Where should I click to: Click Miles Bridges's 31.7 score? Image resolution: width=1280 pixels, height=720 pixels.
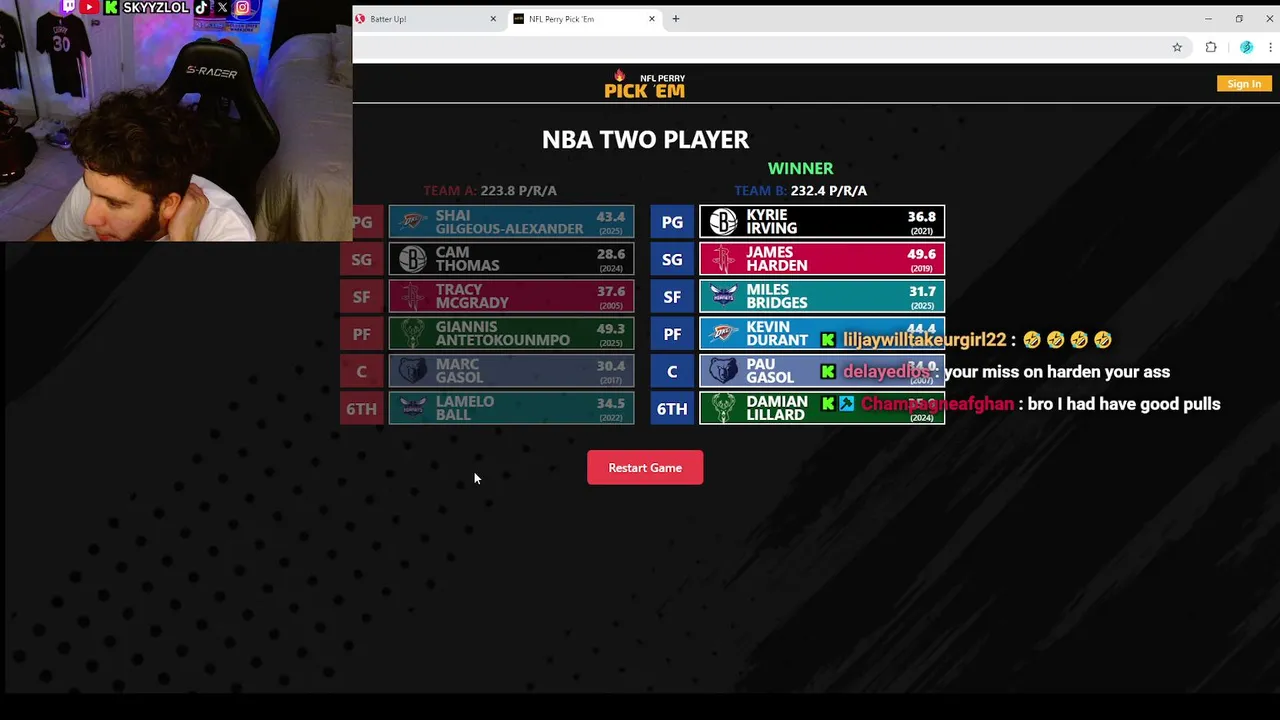pyautogui.click(x=921, y=291)
